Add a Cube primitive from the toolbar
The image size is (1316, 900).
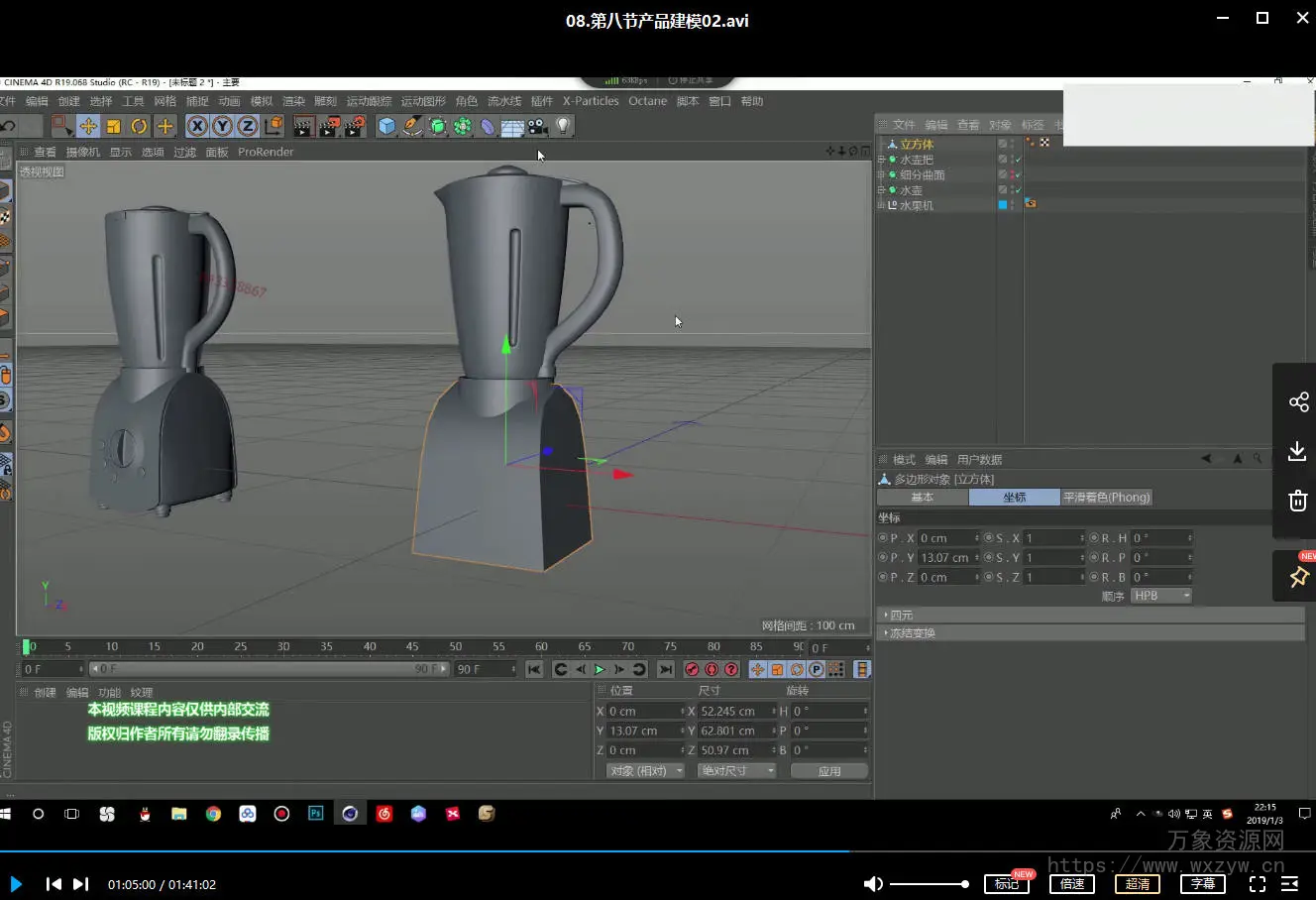(x=386, y=126)
